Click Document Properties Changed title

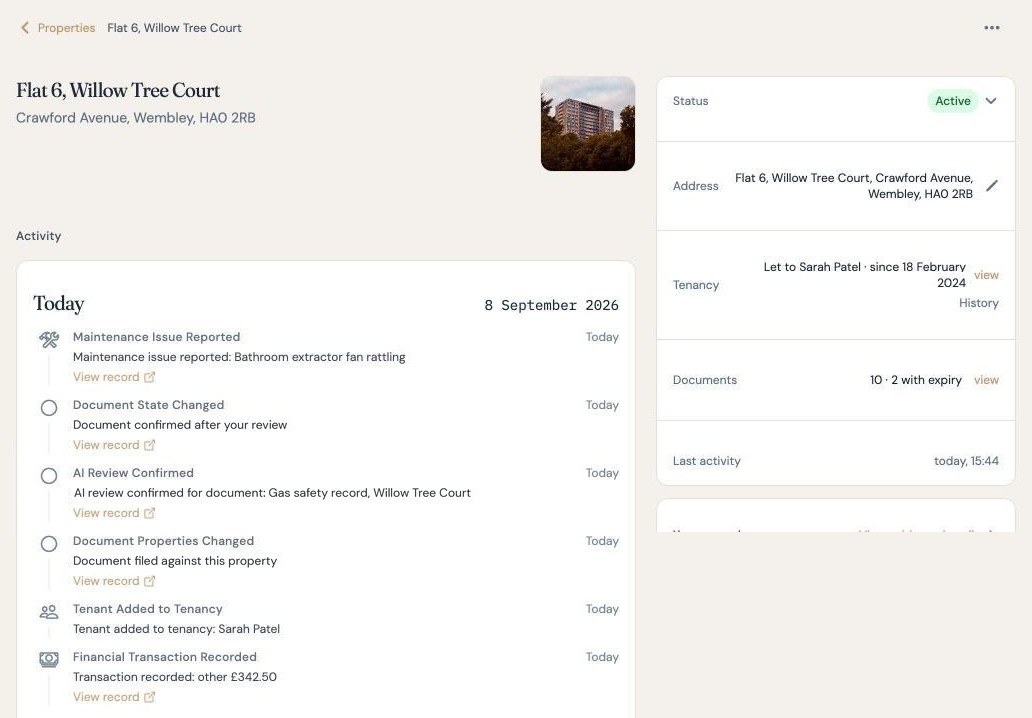(163, 541)
